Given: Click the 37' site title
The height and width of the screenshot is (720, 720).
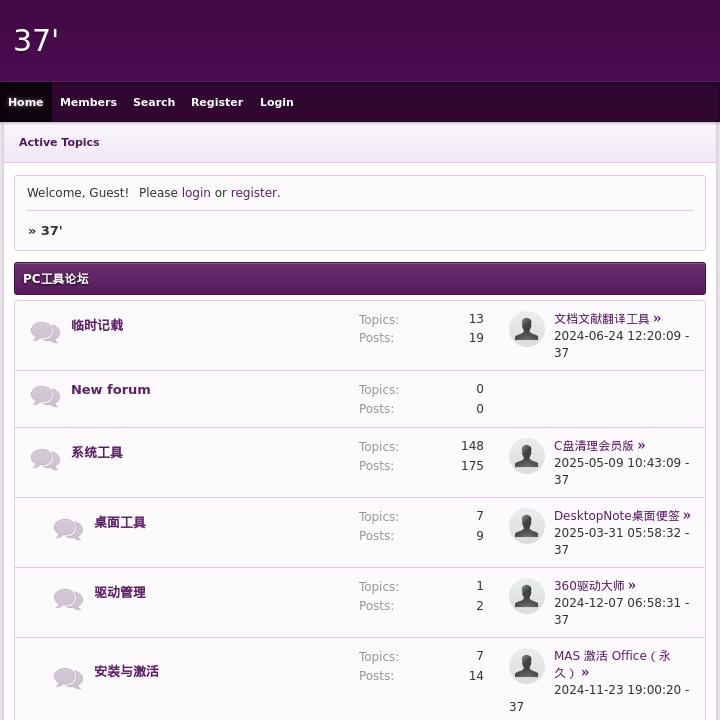Looking at the screenshot, I should (36, 41).
